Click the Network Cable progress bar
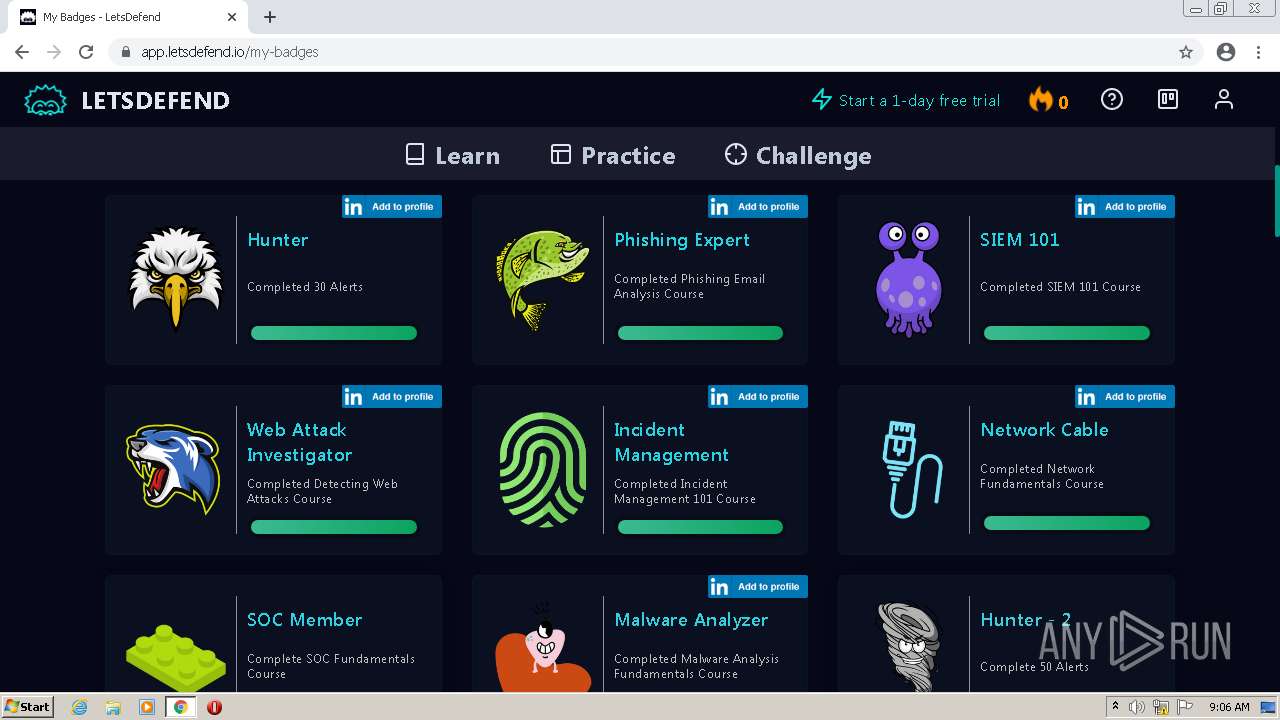1280x720 pixels. (x=1067, y=523)
